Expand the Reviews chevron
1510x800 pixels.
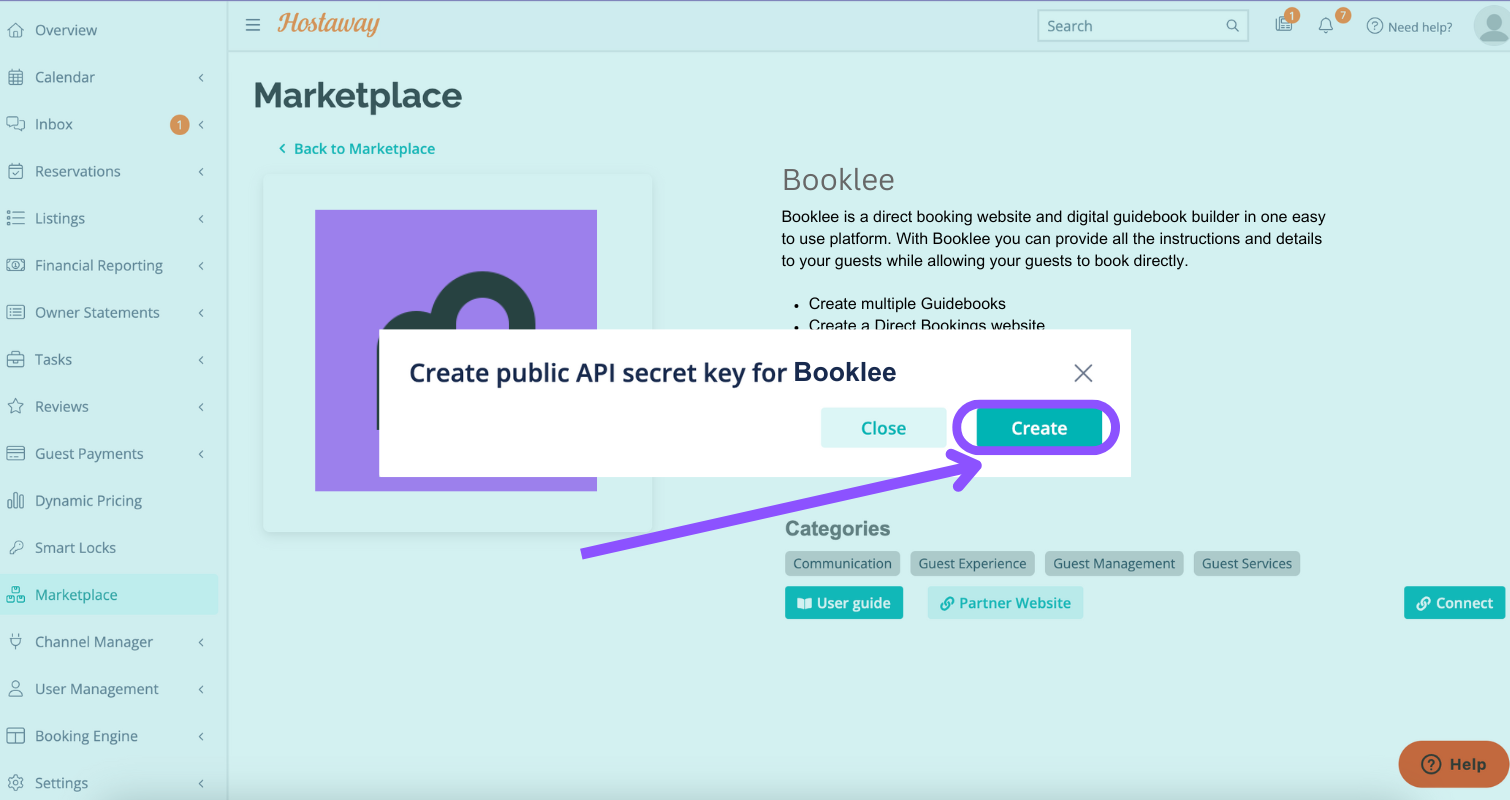[x=201, y=406]
